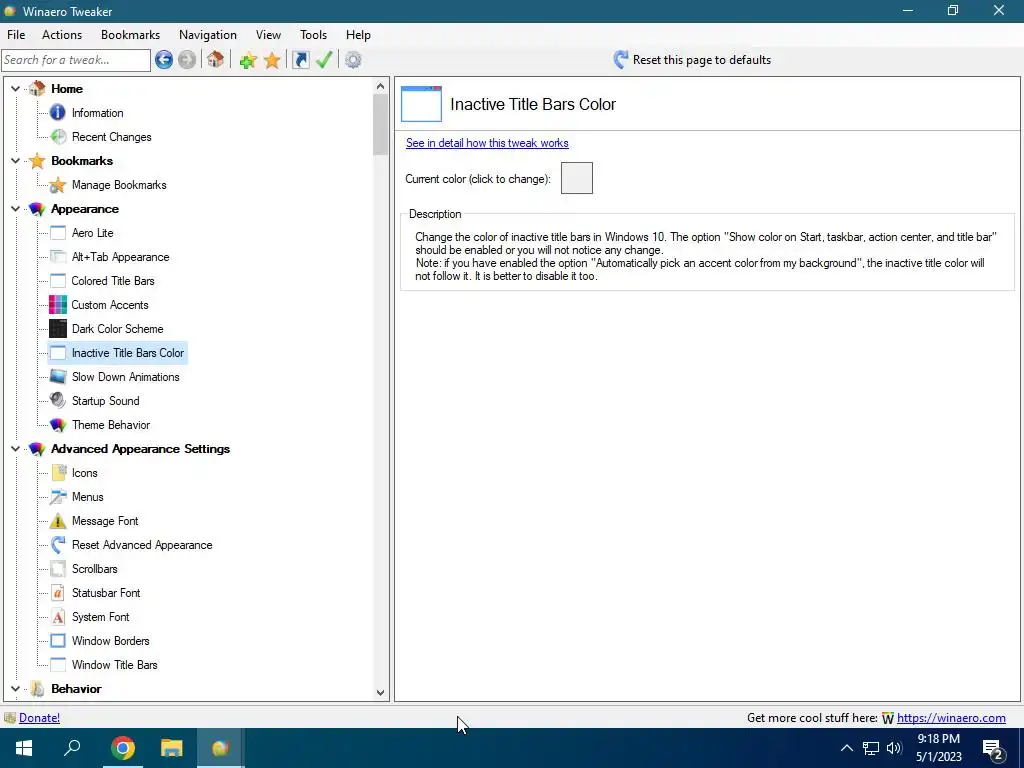This screenshot has height=768, width=1024.
Task: Open taskbar search magnifier
Action: click(x=72, y=747)
